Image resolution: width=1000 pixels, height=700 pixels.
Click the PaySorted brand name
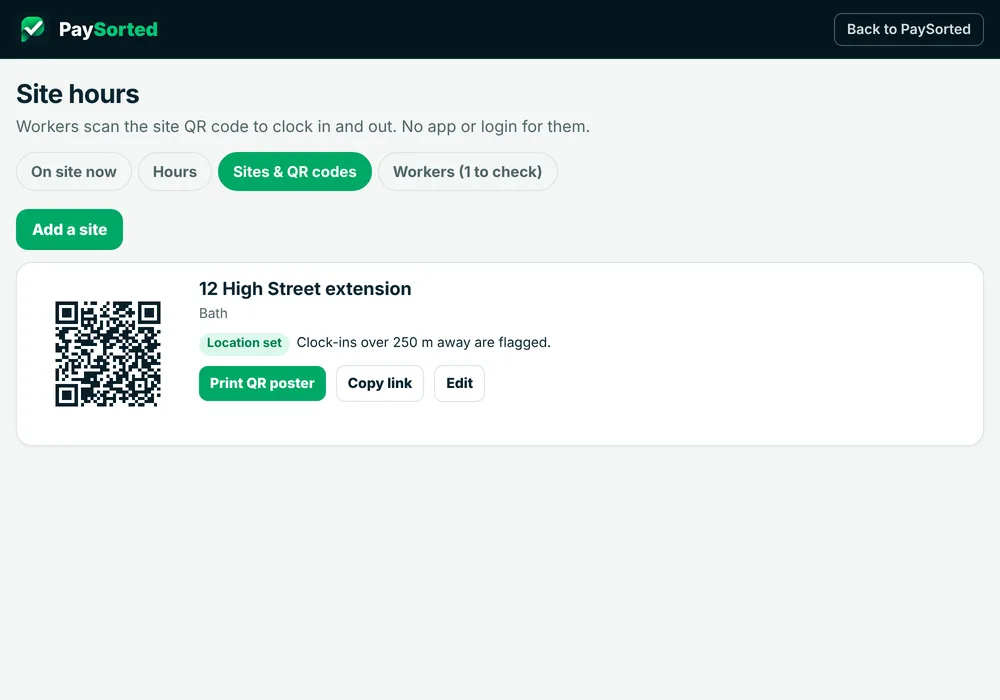click(x=108, y=29)
